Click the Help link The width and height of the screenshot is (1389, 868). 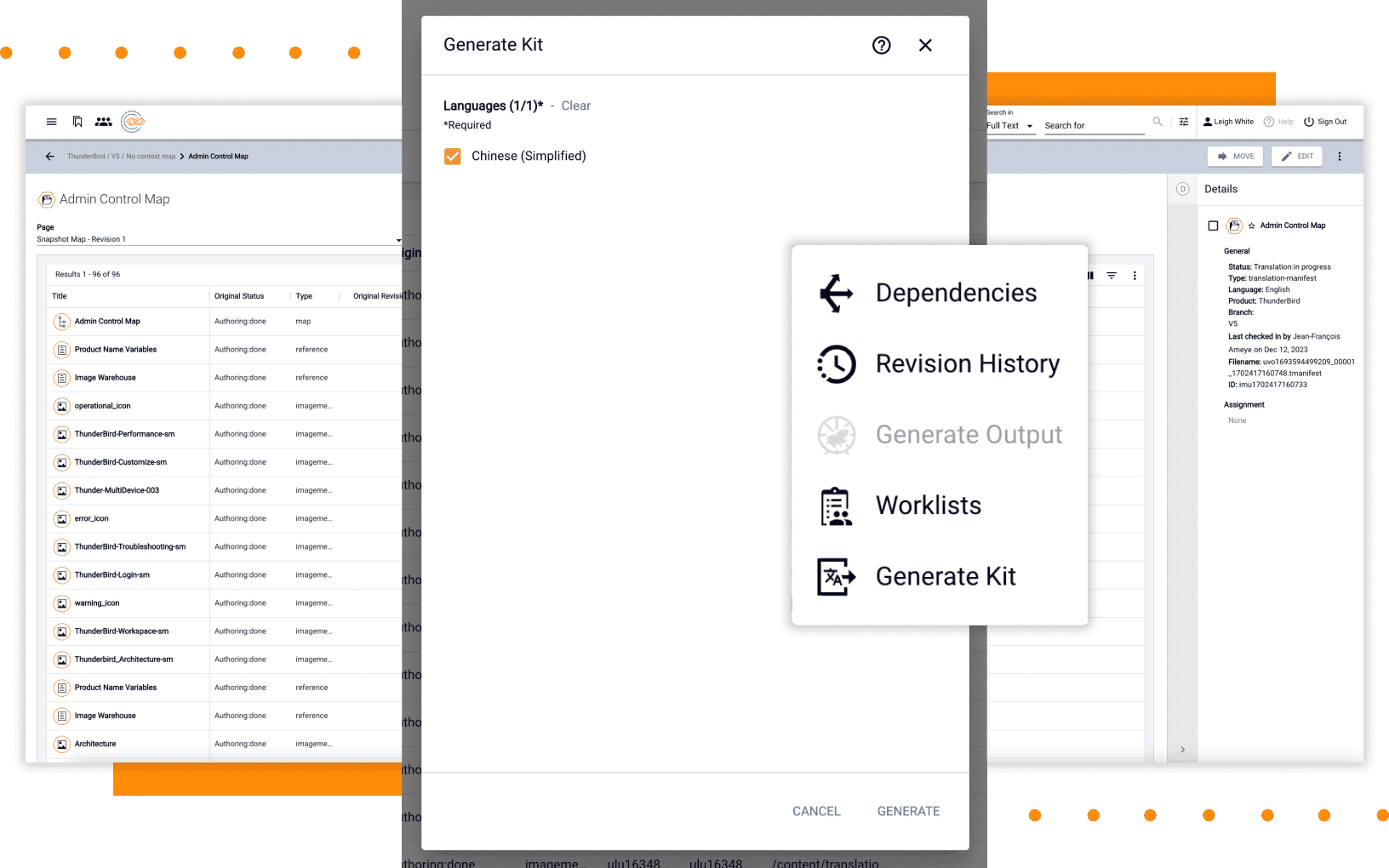tap(1278, 122)
